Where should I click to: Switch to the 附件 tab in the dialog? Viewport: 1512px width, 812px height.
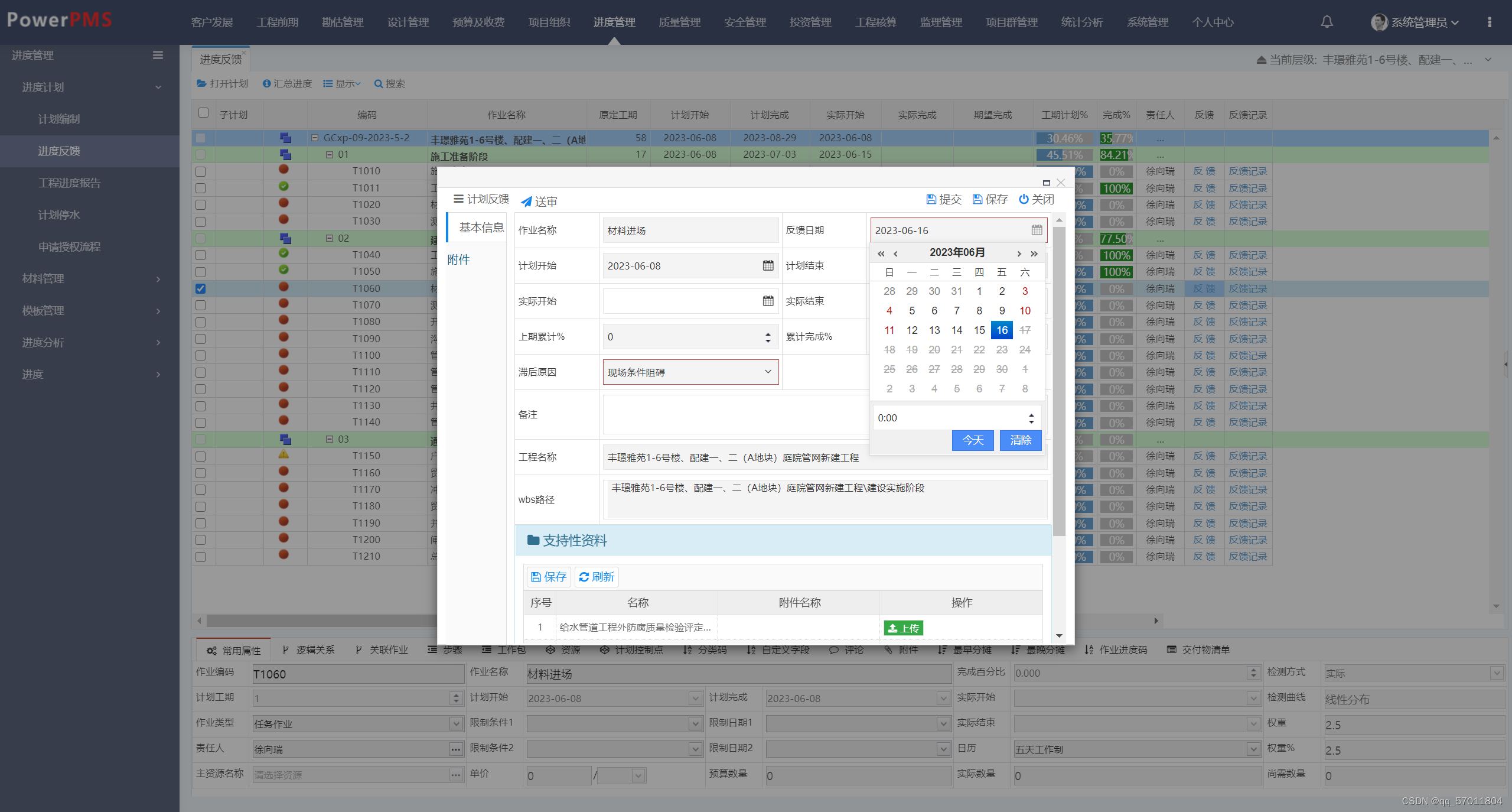pos(459,259)
